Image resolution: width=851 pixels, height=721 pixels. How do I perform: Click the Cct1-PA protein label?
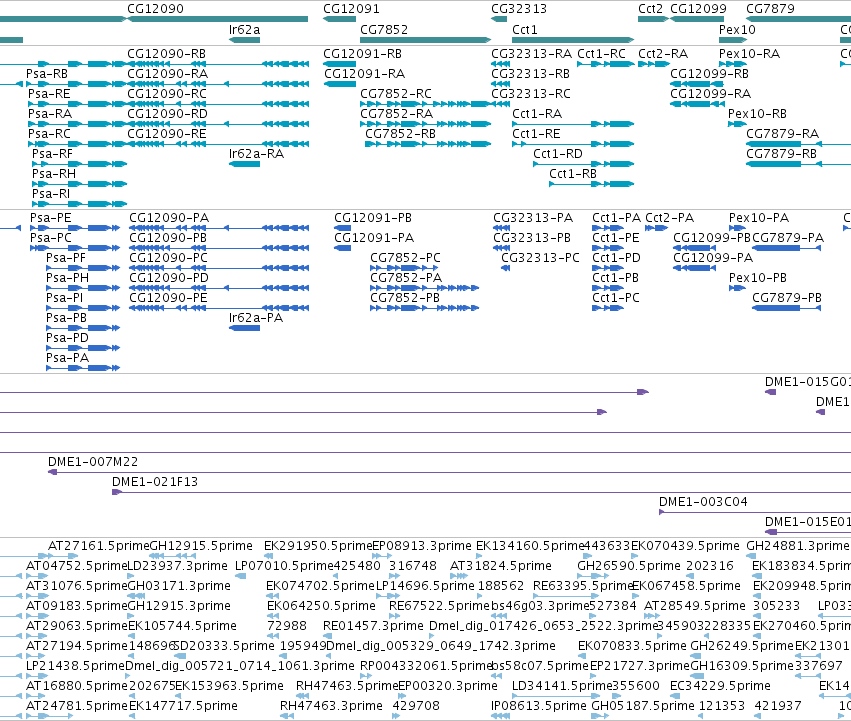point(616,218)
